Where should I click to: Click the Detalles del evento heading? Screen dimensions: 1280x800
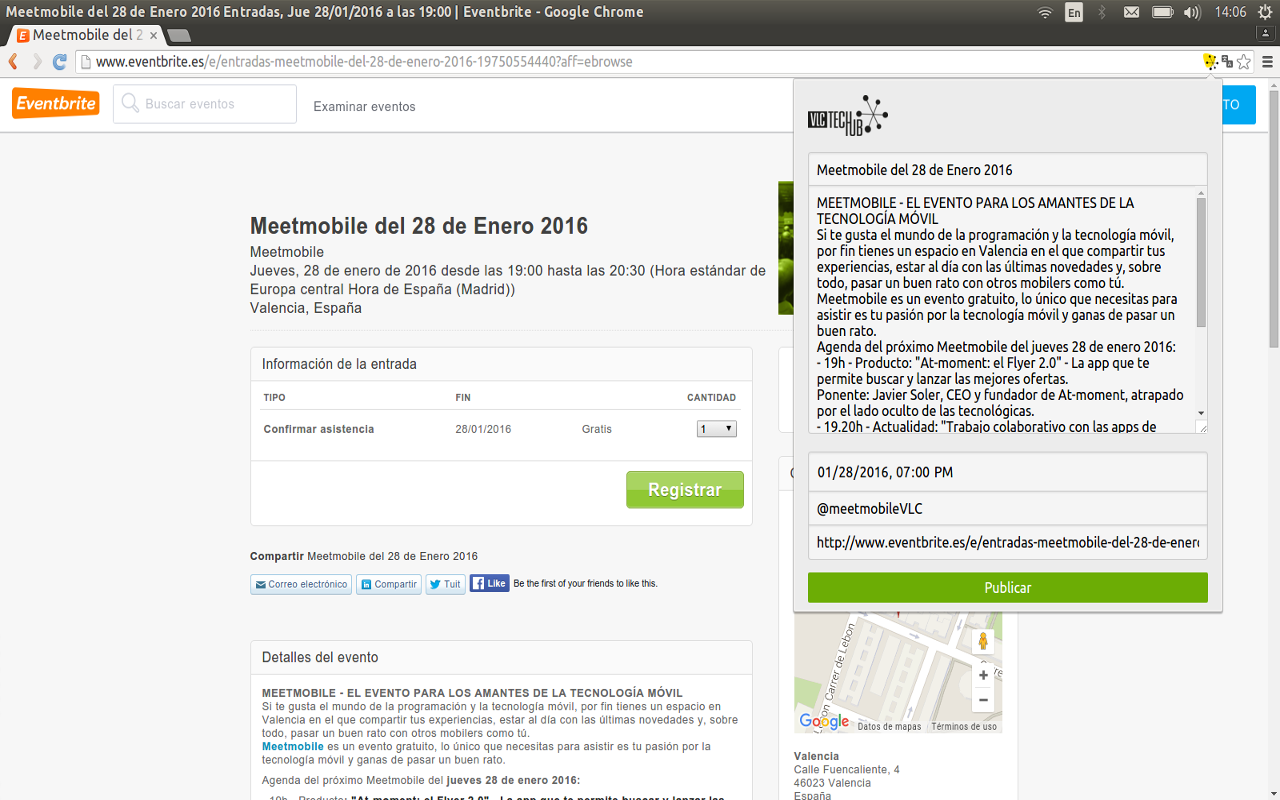click(320, 657)
